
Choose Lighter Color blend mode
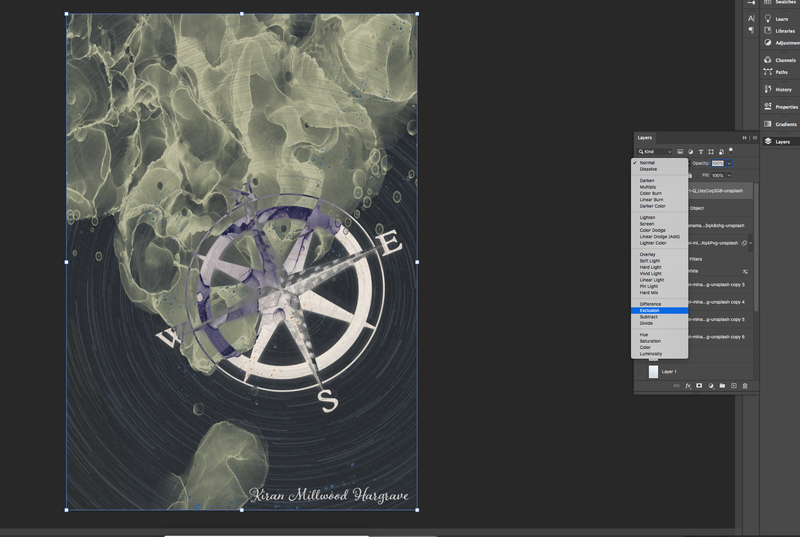pyautogui.click(x=659, y=243)
